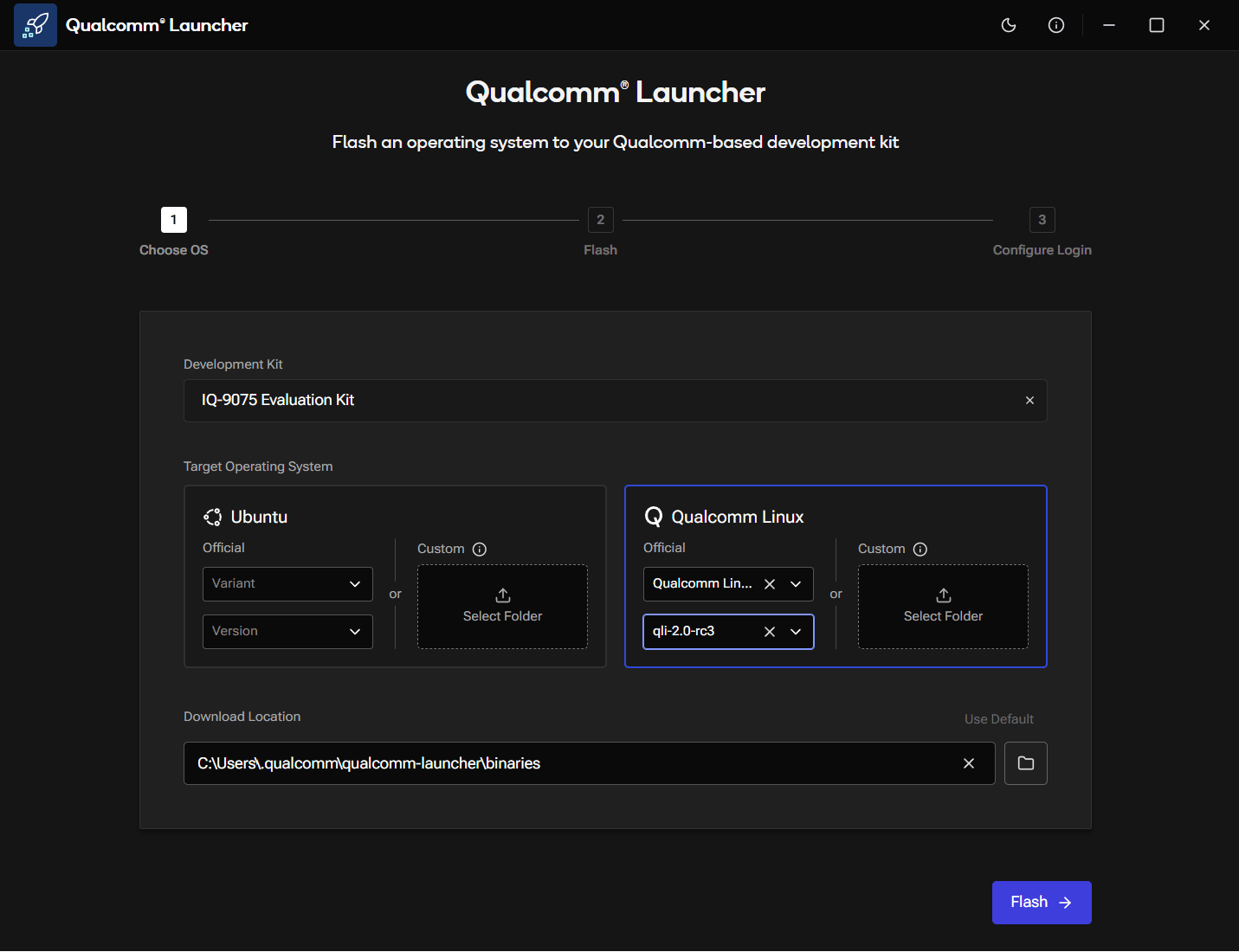Click the Qualcomm Linux card heading
The image size is (1239, 952).
pyautogui.click(x=738, y=517)
